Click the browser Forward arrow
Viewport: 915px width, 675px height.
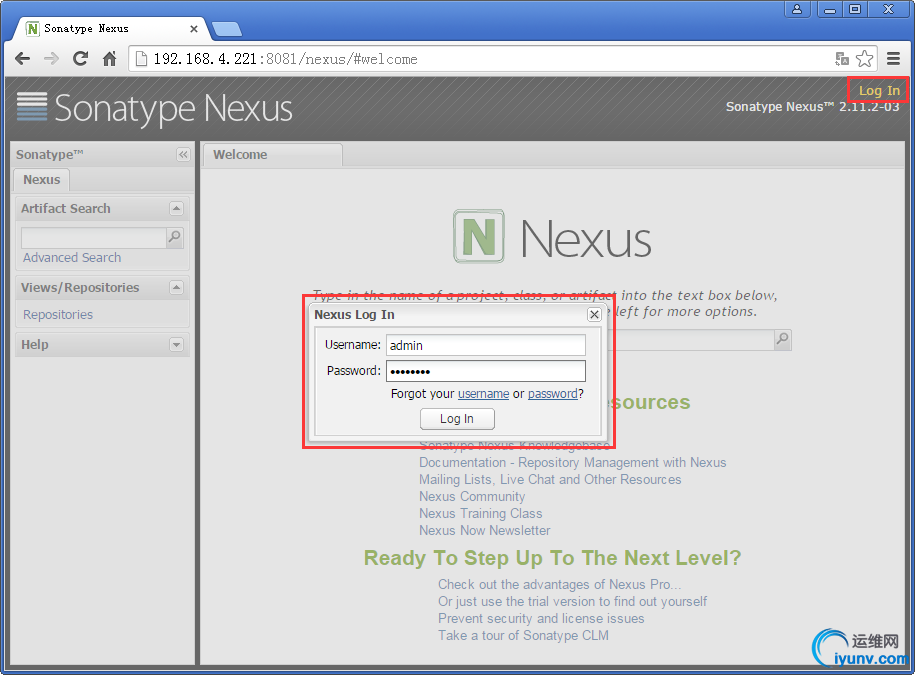tap(51, 58)
